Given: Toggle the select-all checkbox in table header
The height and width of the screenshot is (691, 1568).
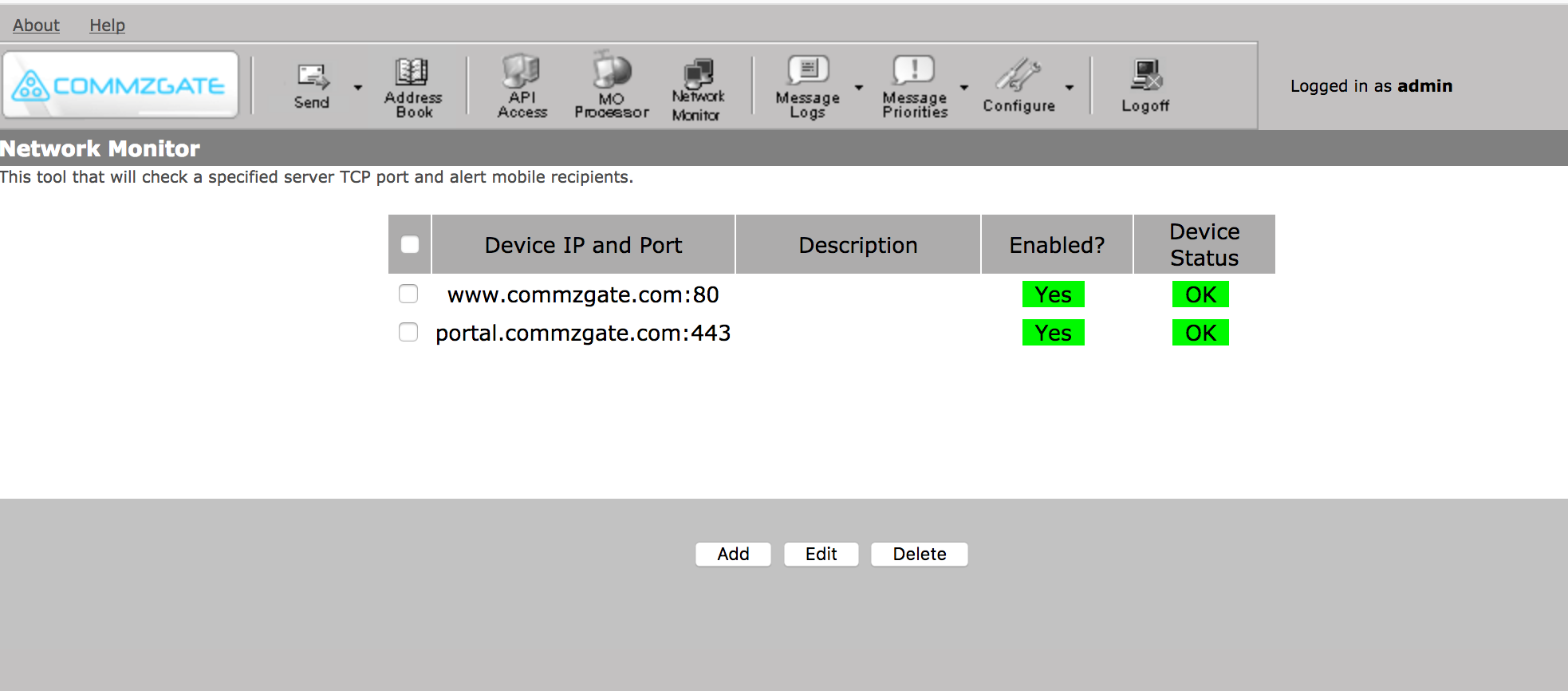Looking at the screenshot, I should (x=410, y=244).
